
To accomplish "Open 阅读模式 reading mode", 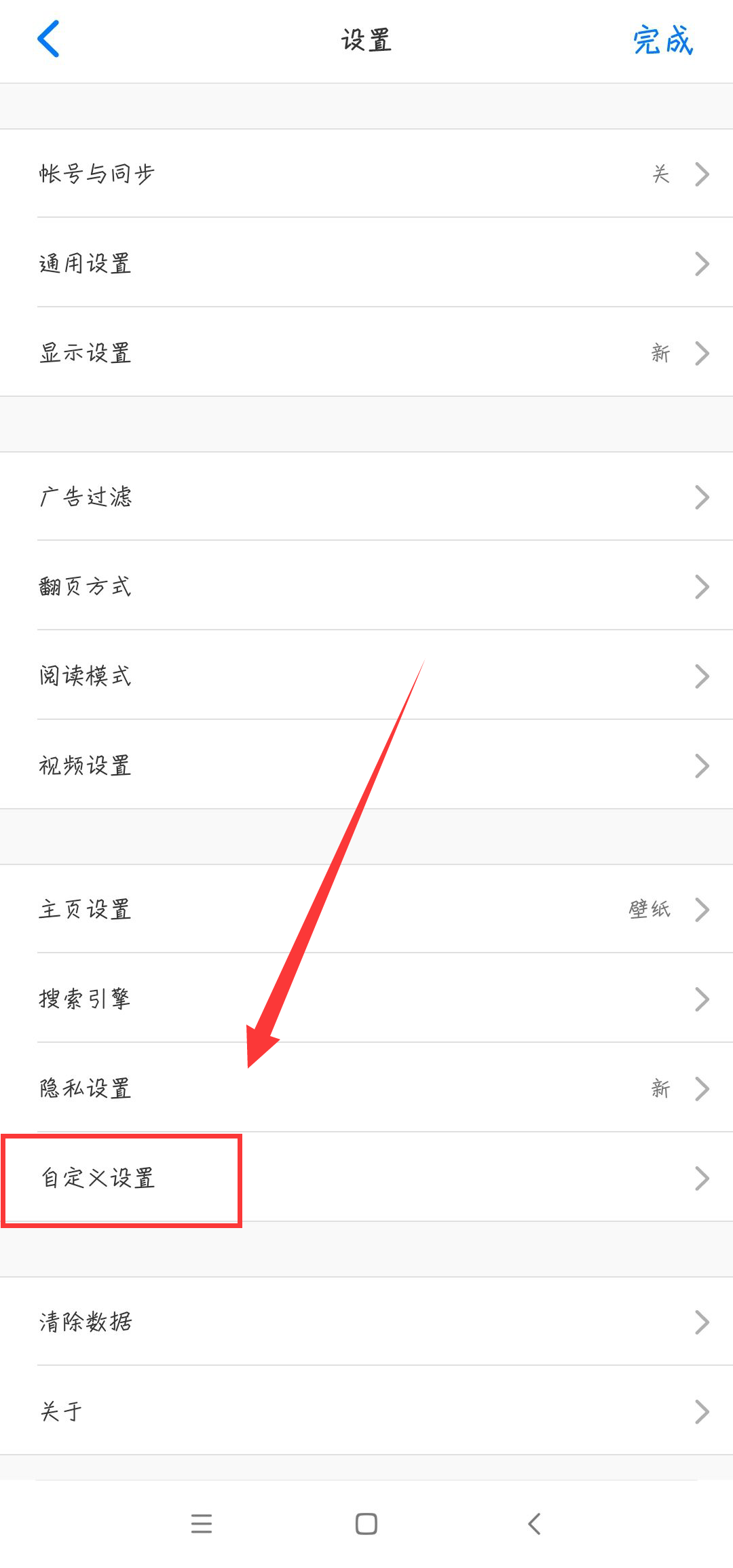I will click(x=366, y=676).
